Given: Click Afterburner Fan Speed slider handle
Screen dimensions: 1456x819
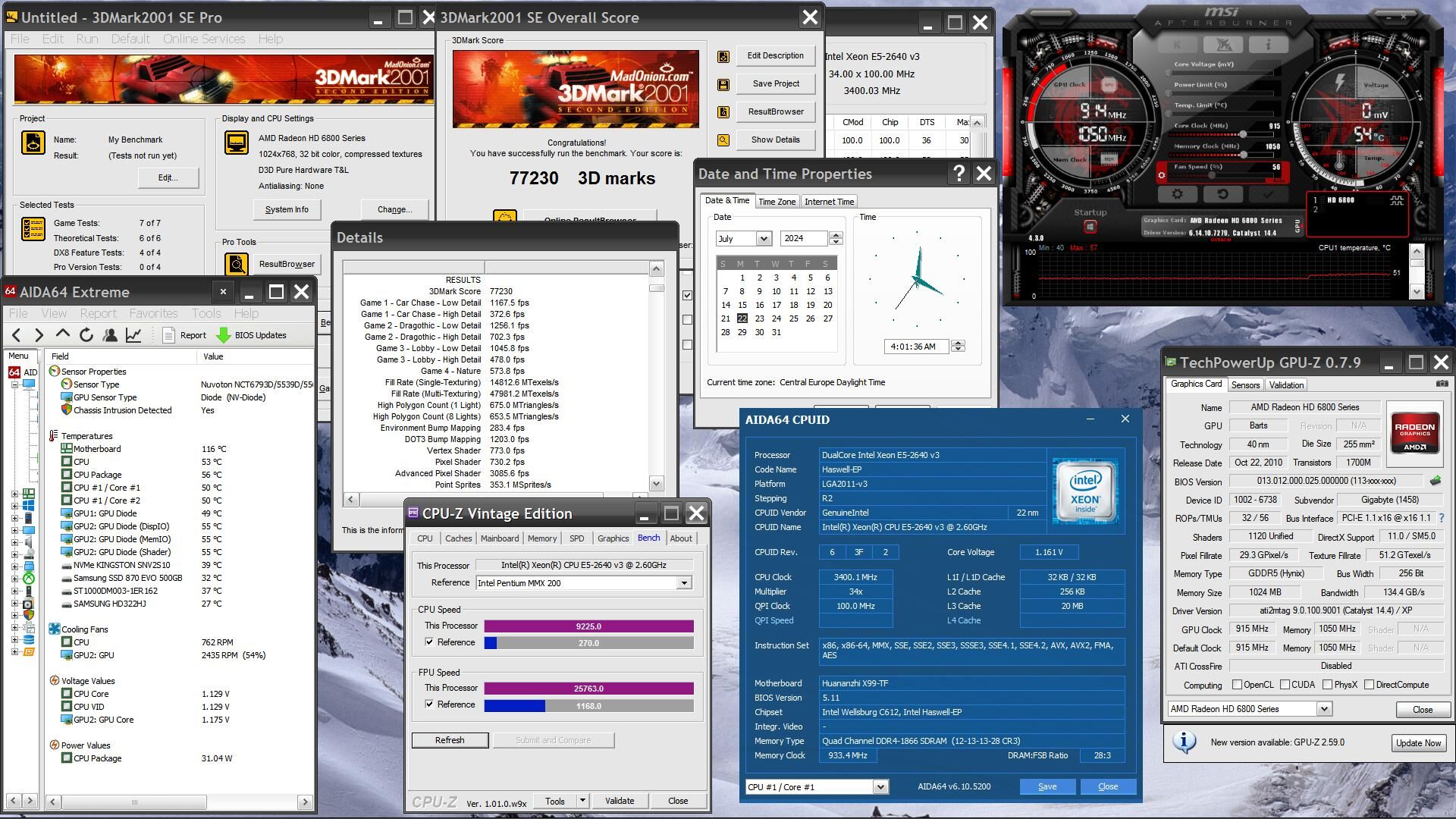Looking at the screenshot, I should click(x=1213, y=175).
